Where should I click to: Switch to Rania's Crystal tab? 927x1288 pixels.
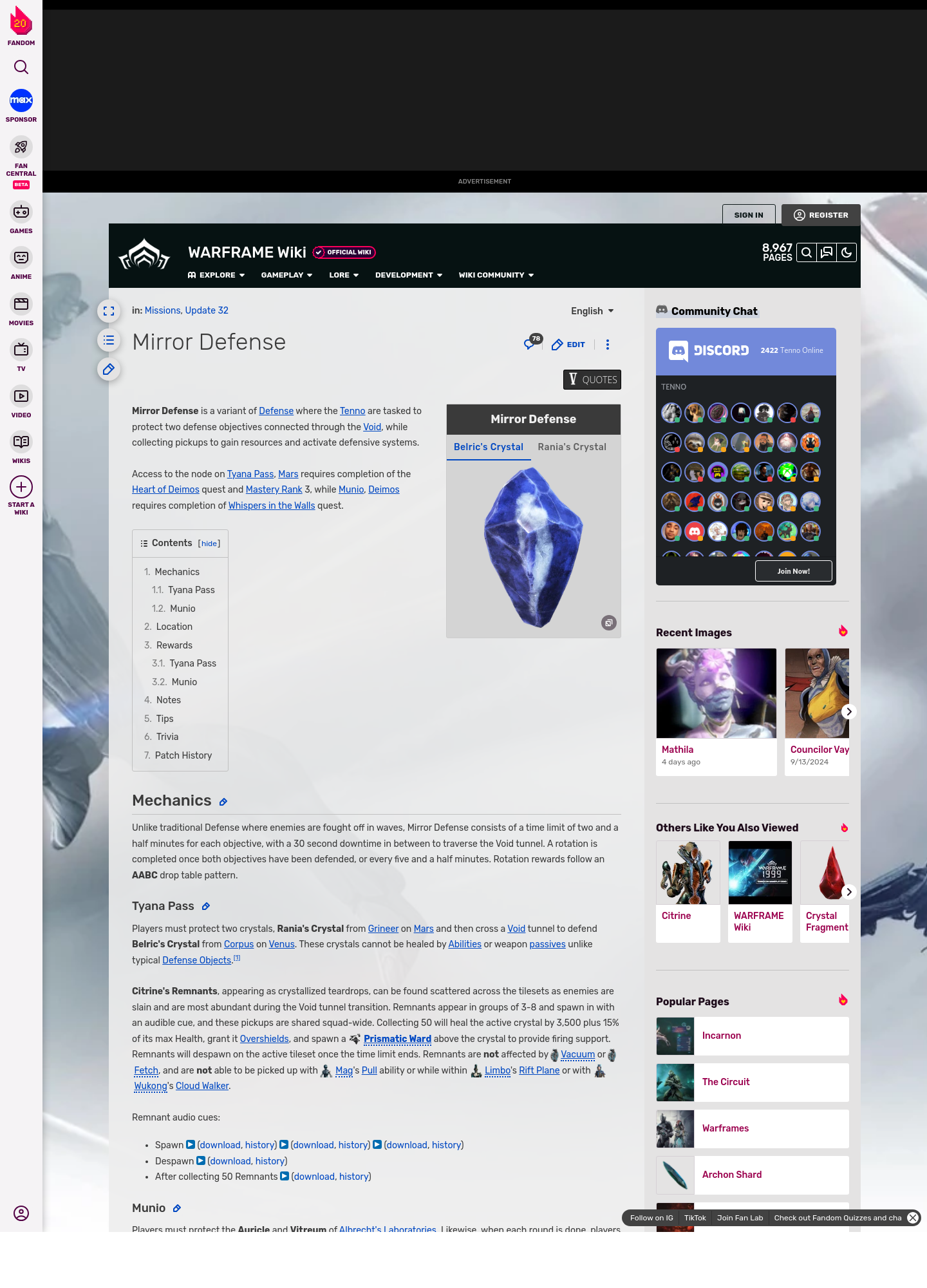(572, 447)
